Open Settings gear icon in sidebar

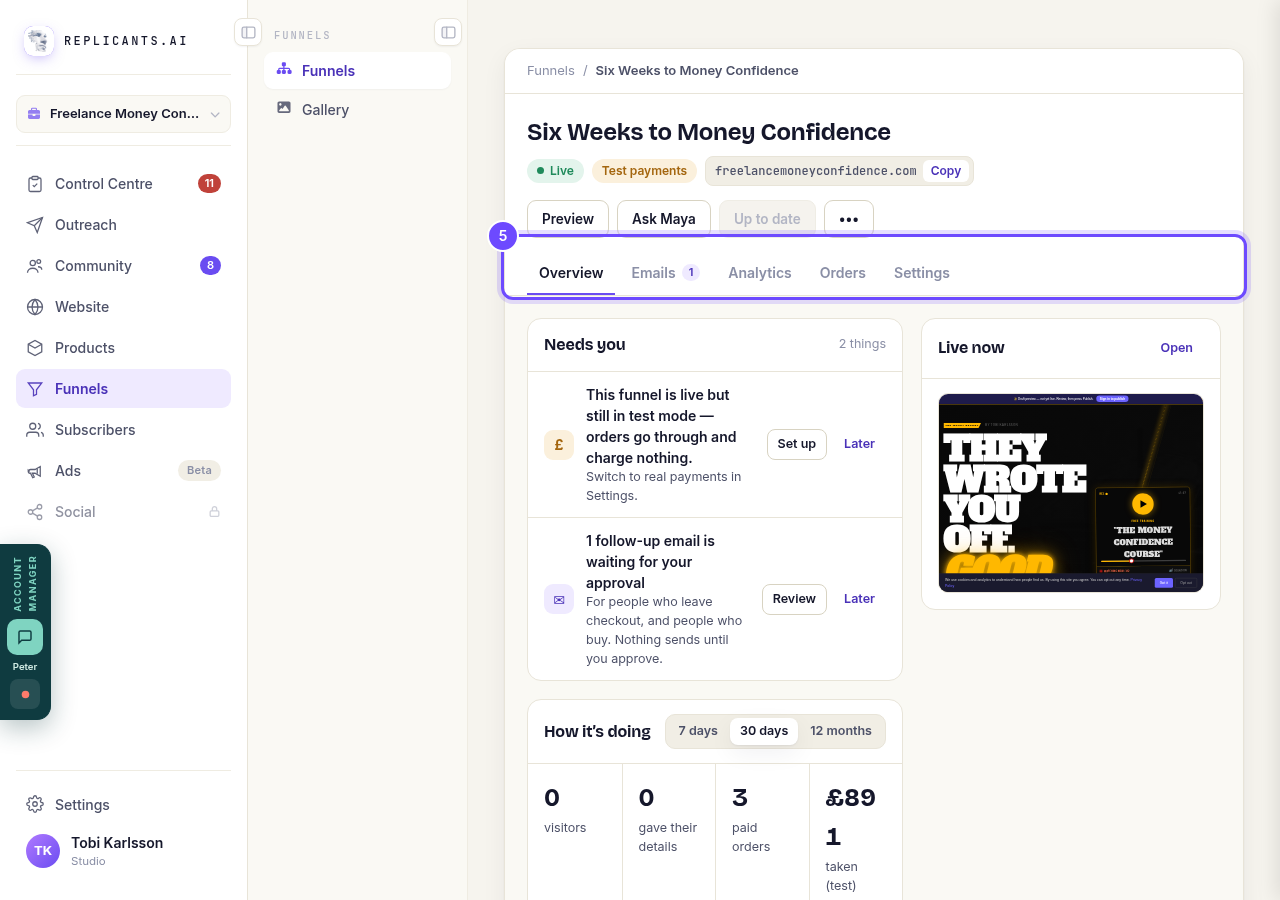[35, 805]
